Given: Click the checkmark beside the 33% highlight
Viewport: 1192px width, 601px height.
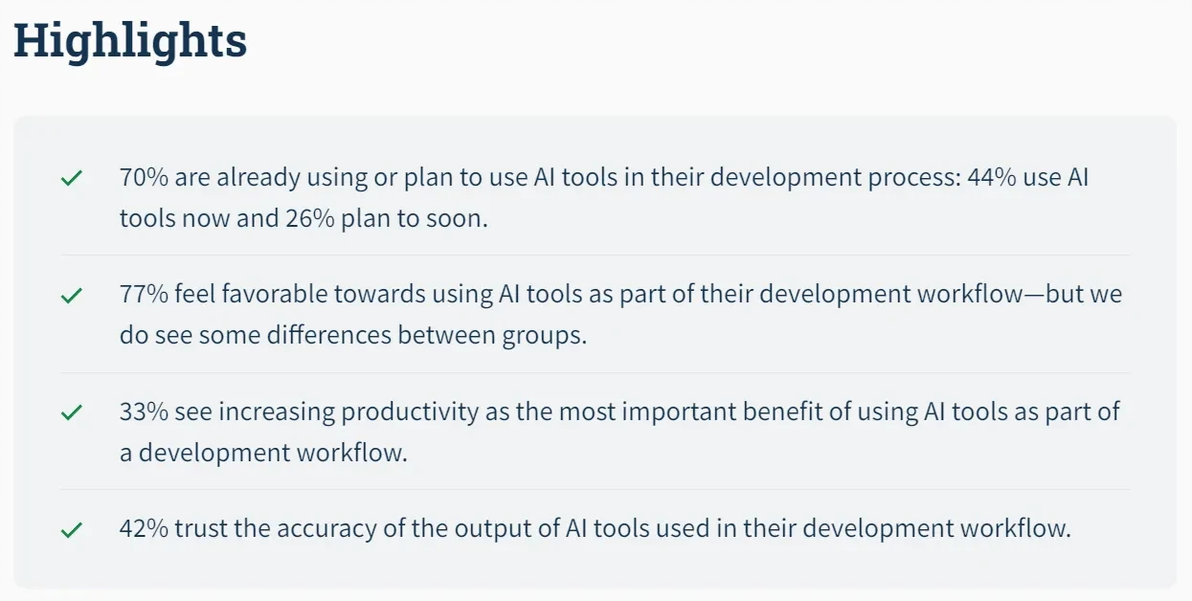Looking at the screenshot, I should click(71, 413).
